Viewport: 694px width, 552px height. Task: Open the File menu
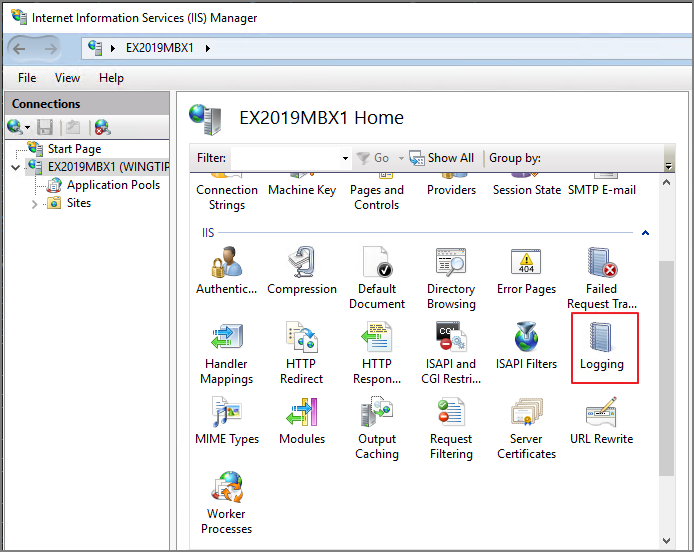coord(27,78)
